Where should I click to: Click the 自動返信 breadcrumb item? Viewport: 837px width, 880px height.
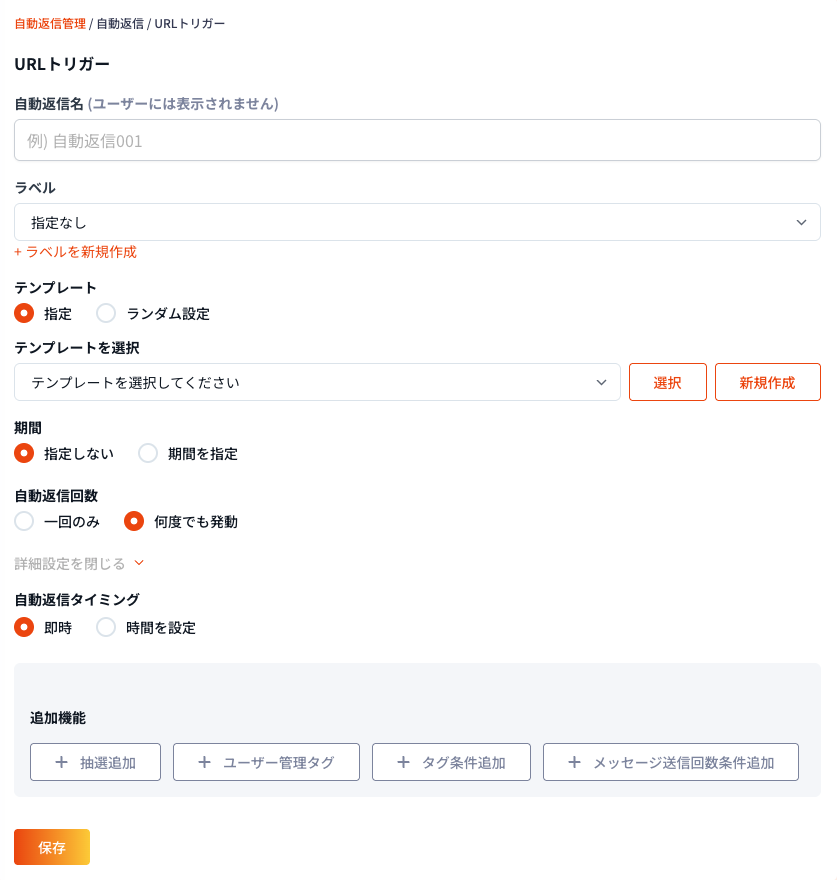point(120,23)
